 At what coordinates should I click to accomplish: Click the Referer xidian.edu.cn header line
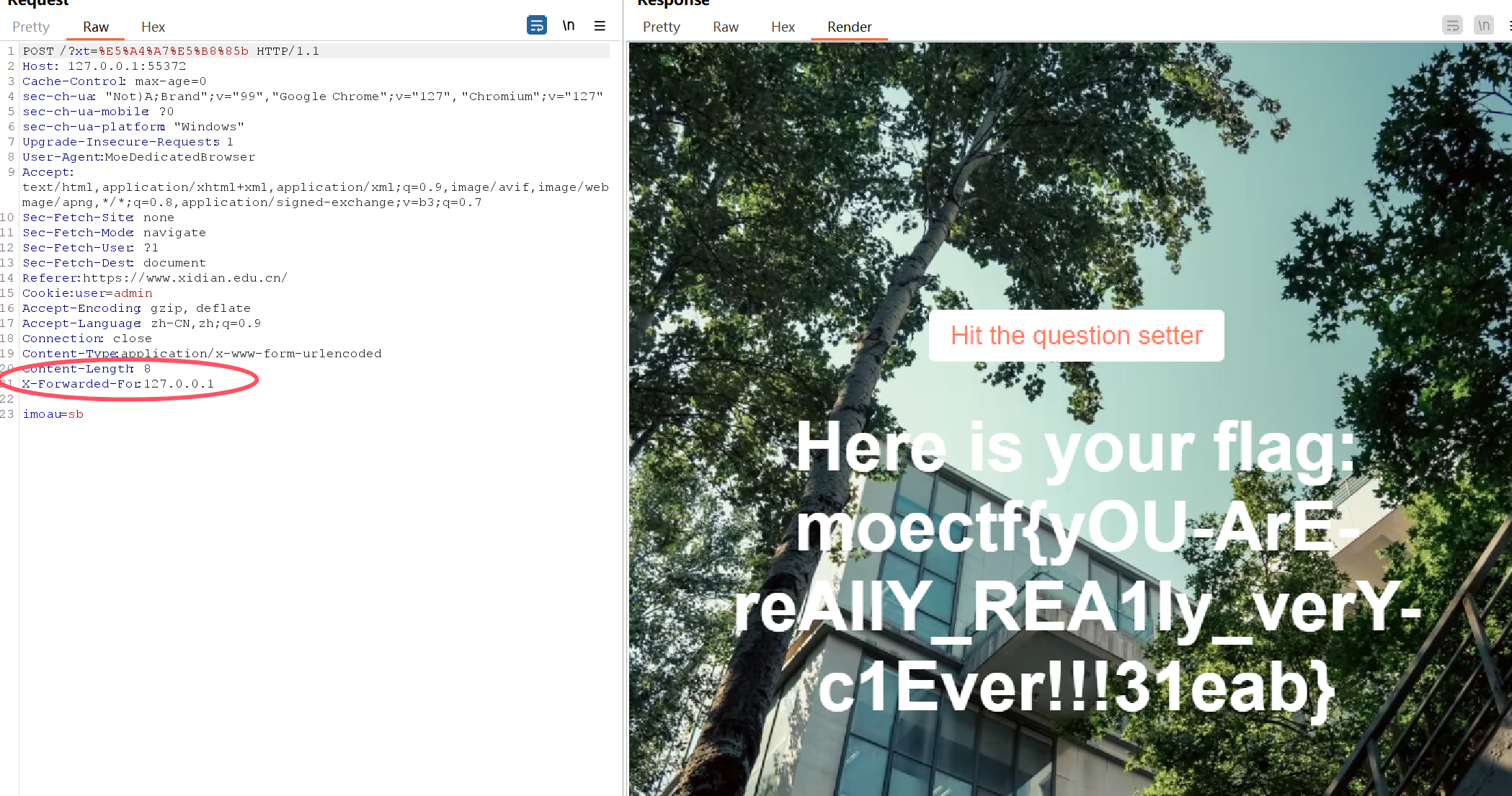coord(154,278)
